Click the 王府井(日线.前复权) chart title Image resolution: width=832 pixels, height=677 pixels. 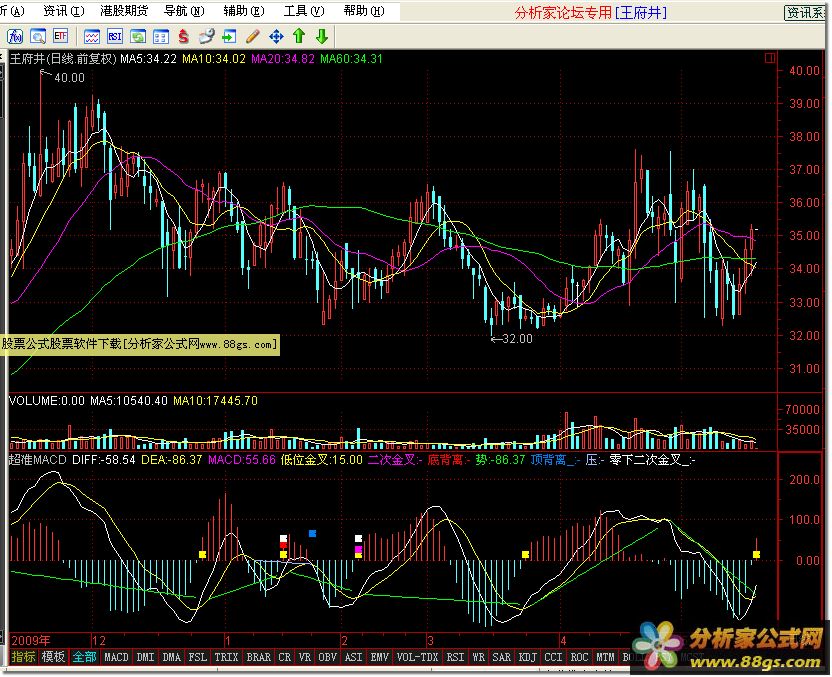[63, 58]
